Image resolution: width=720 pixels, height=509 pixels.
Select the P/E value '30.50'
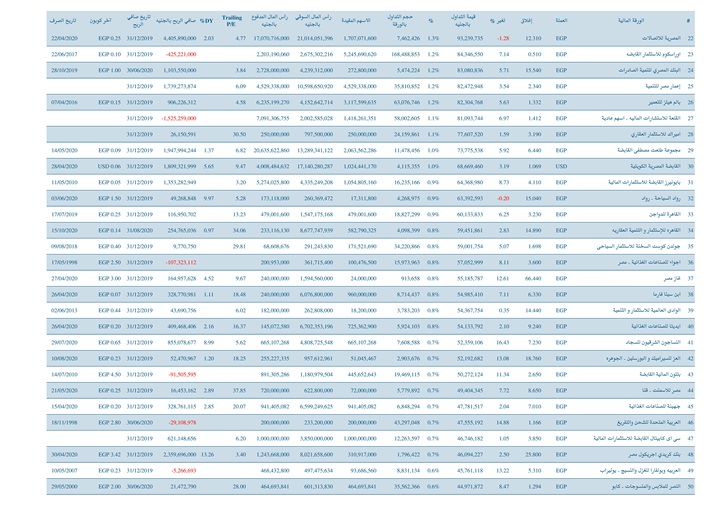(x=239, y=135)
